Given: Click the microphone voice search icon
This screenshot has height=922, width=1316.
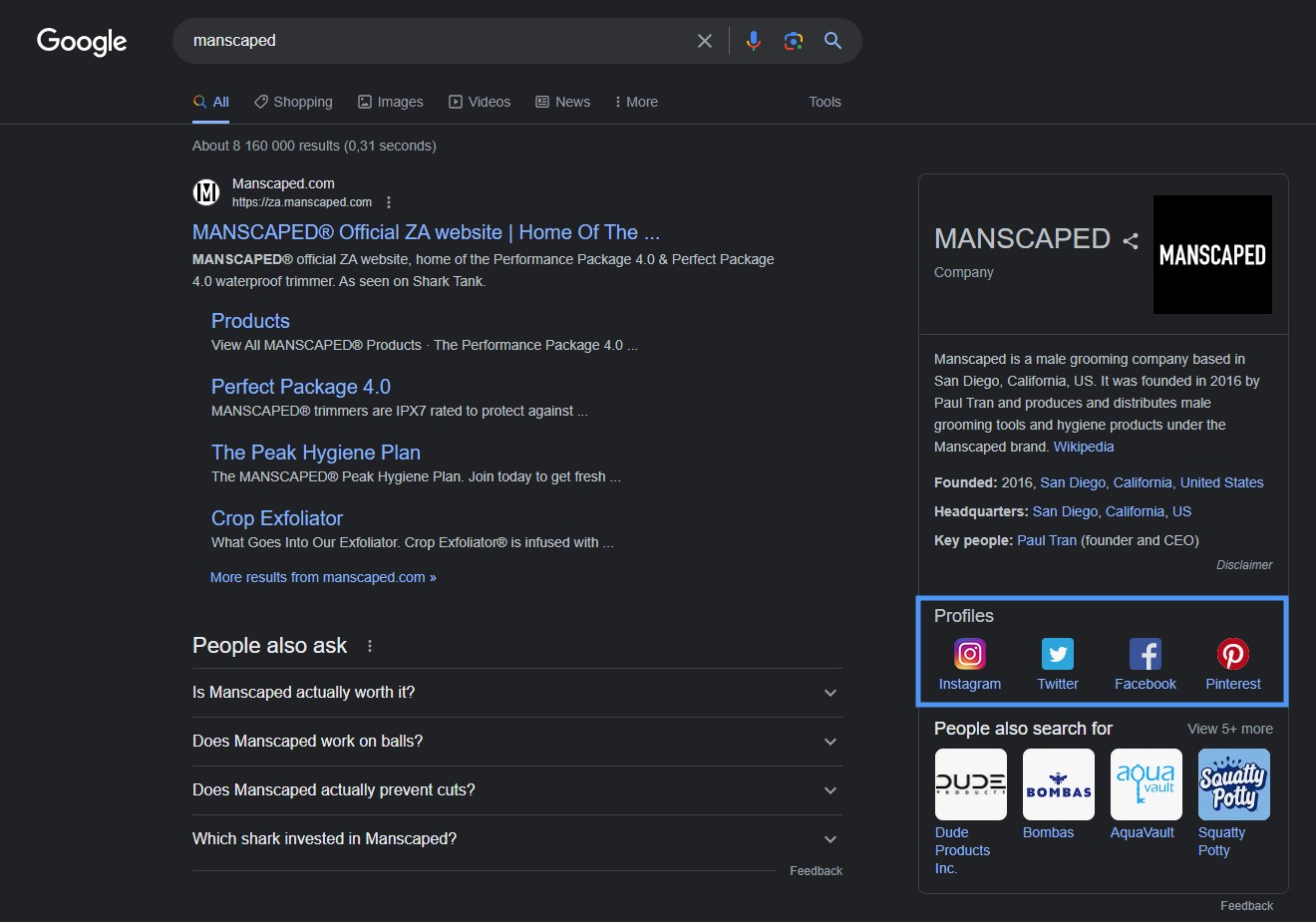Looking at the screenshot, I should pyautogui.click(x=753, y=41).
